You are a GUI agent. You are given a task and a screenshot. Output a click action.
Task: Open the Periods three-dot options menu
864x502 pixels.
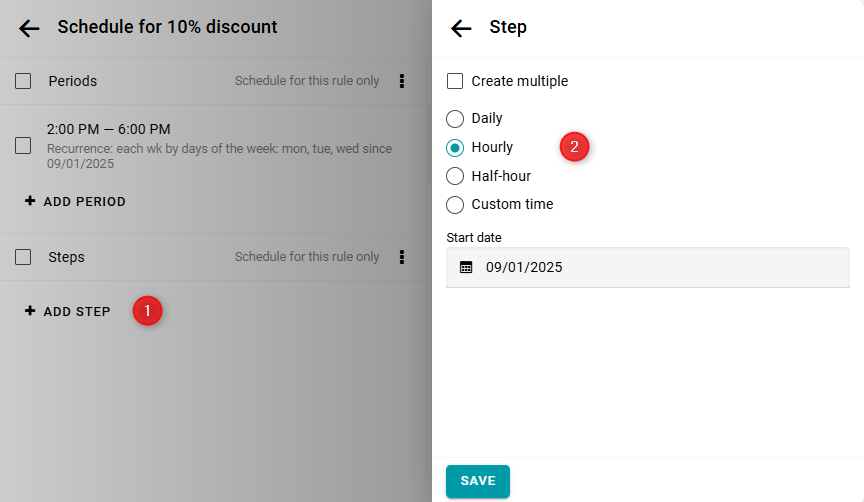pos(402,81)
